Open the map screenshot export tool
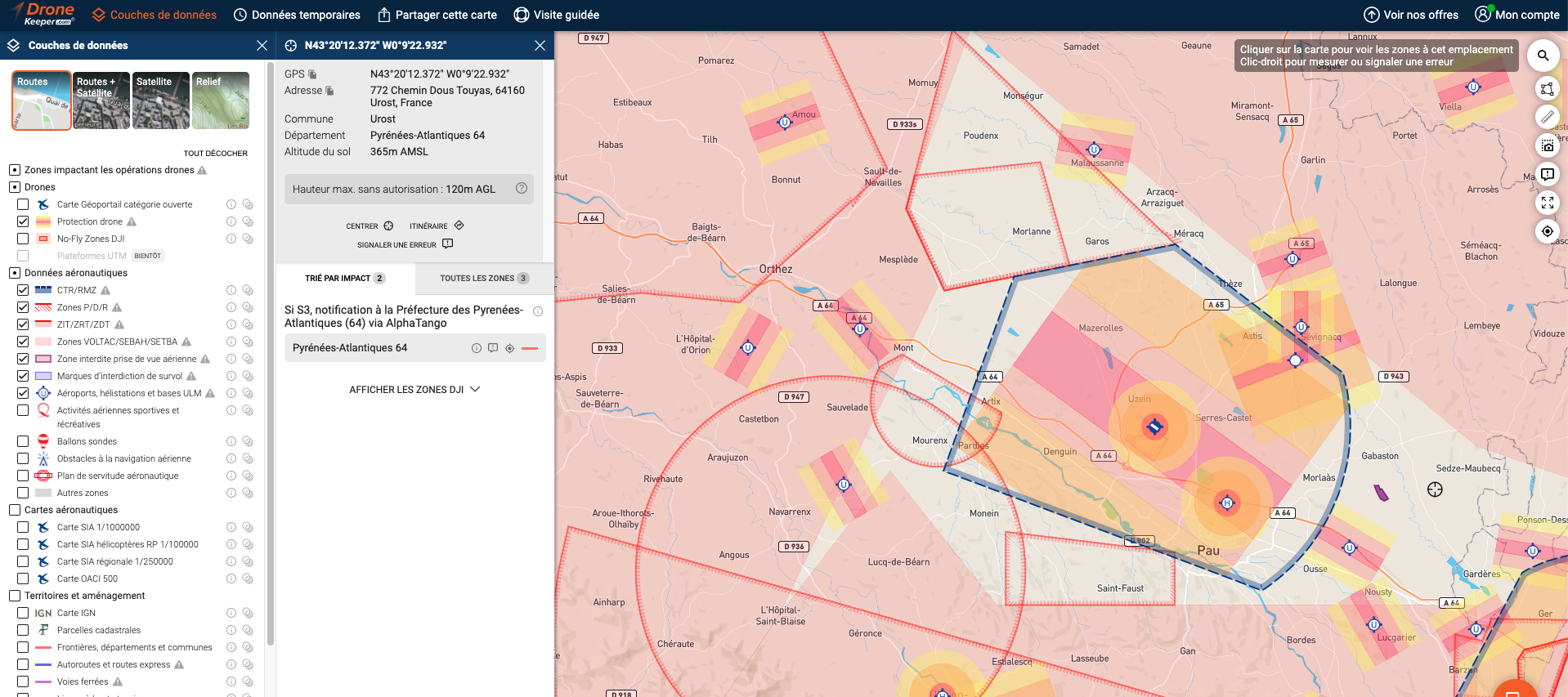The width and height of the screenshot is (1568, 697). (x=1547, y=145)
